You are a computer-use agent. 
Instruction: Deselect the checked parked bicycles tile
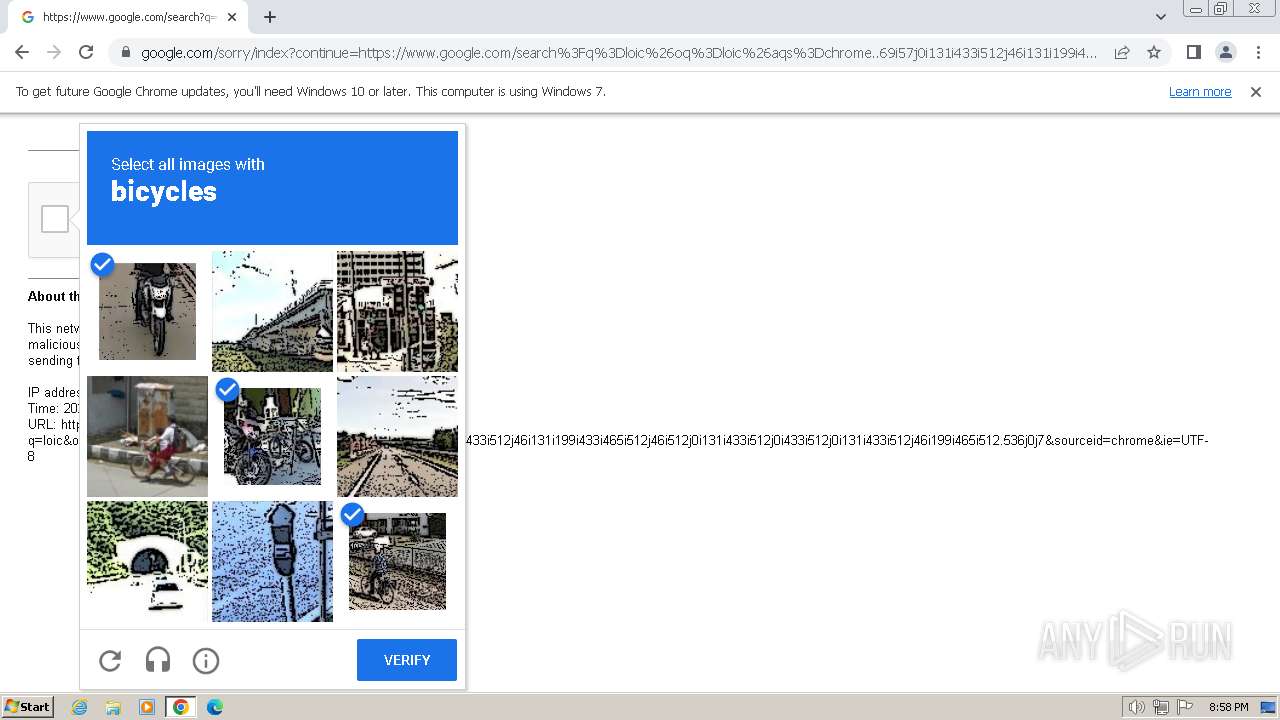pyautogui.click(x=272, y=436)
